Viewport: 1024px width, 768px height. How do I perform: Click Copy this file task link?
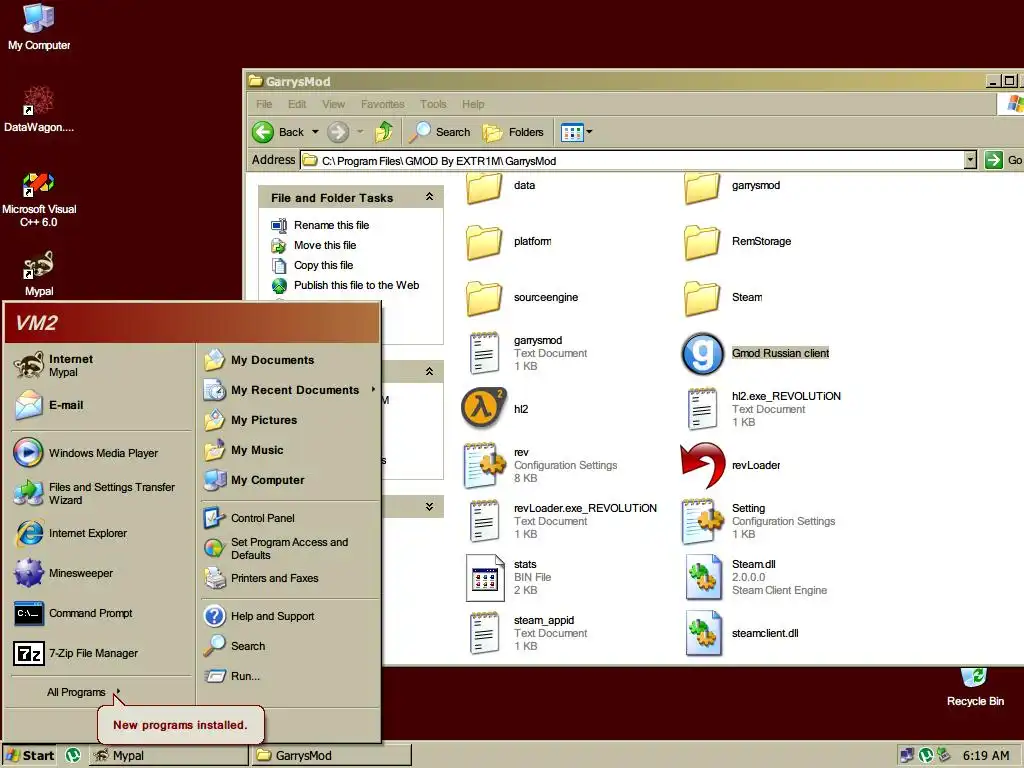point(323,265)
